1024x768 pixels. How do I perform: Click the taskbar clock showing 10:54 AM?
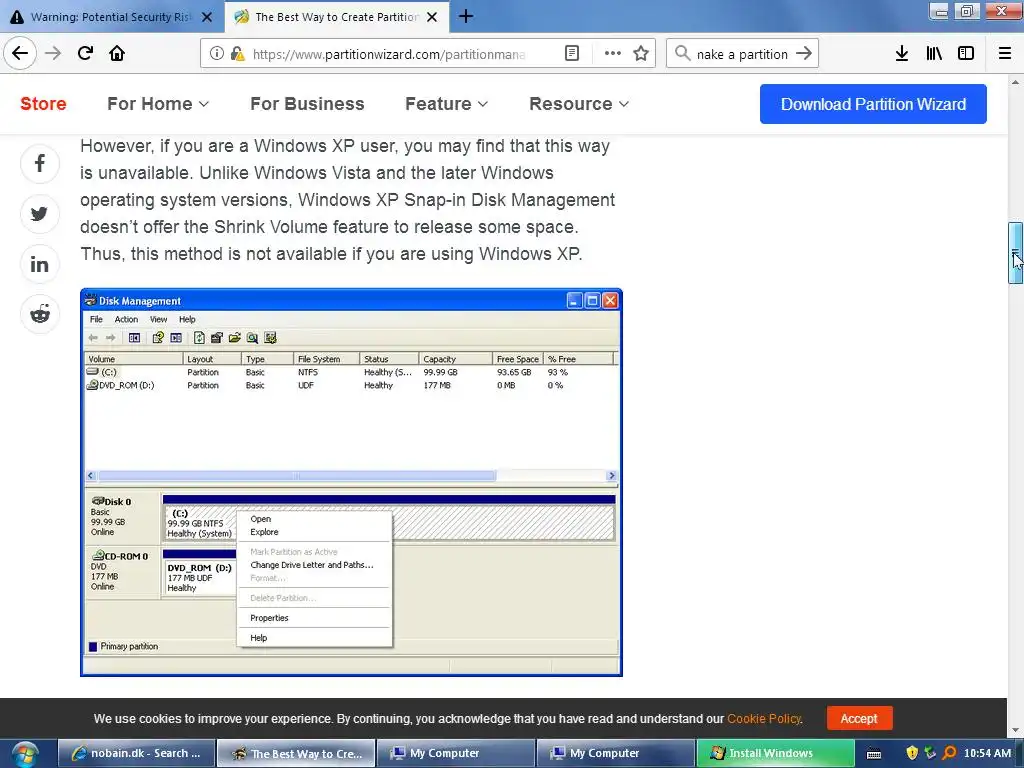pyautogui.click(x=987, y=753)
